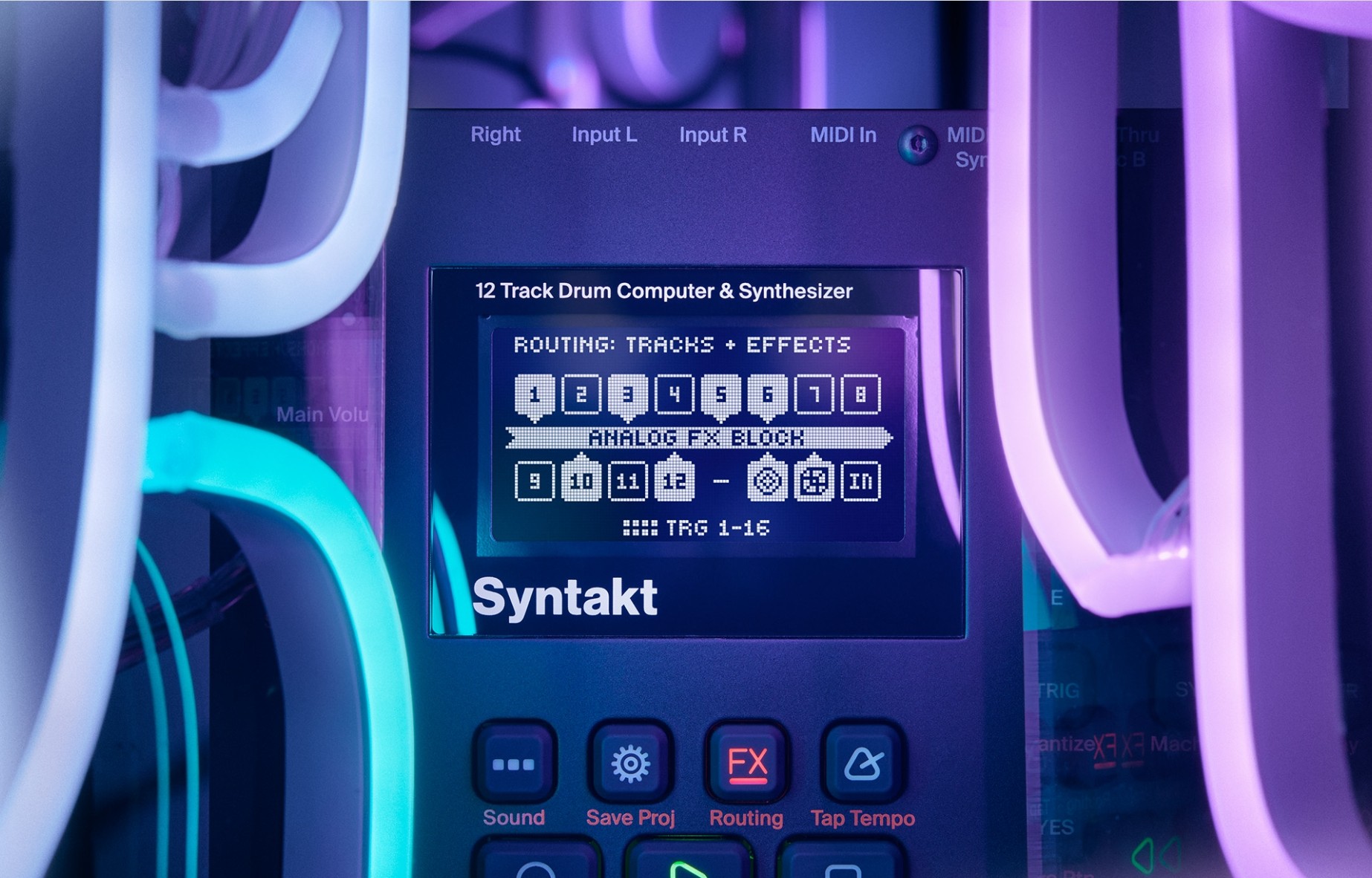Select track 8 box on the display
1372x878 pixels.
(861, 394)
